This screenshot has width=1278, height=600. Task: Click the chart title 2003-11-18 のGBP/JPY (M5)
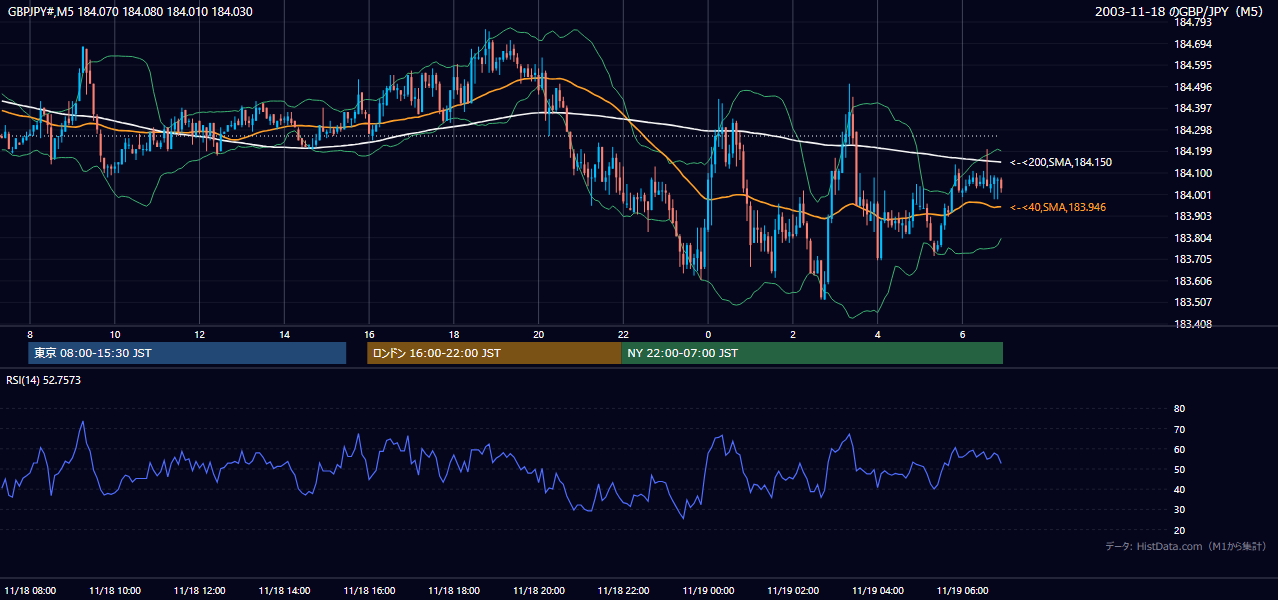(x=1181, y=12)
